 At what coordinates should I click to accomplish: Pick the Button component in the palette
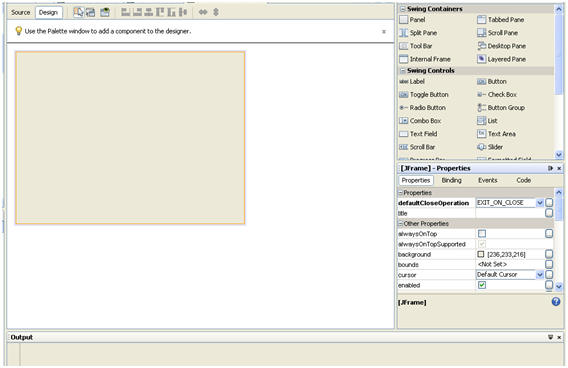pos(492,81)
